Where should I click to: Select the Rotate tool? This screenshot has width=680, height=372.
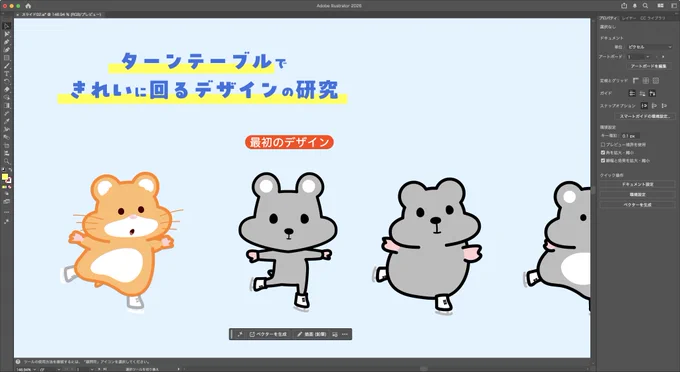[7, 82]
